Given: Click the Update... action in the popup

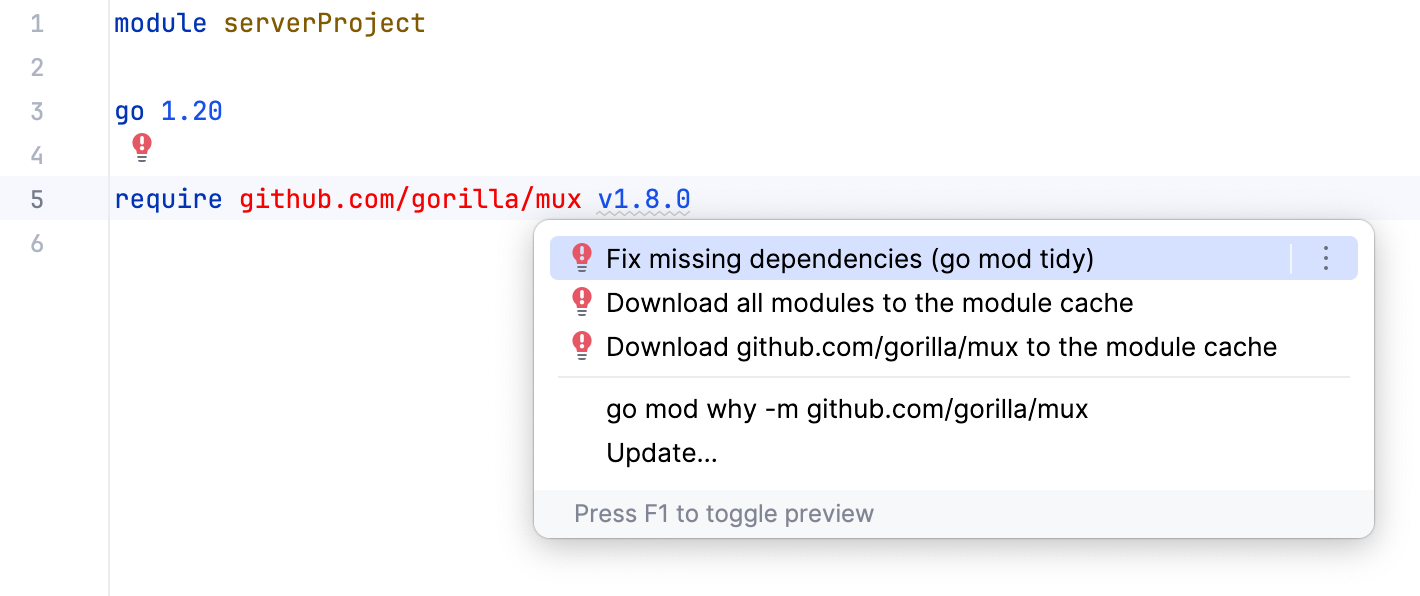Looking at the screenshot, I should tap(661, 452).
